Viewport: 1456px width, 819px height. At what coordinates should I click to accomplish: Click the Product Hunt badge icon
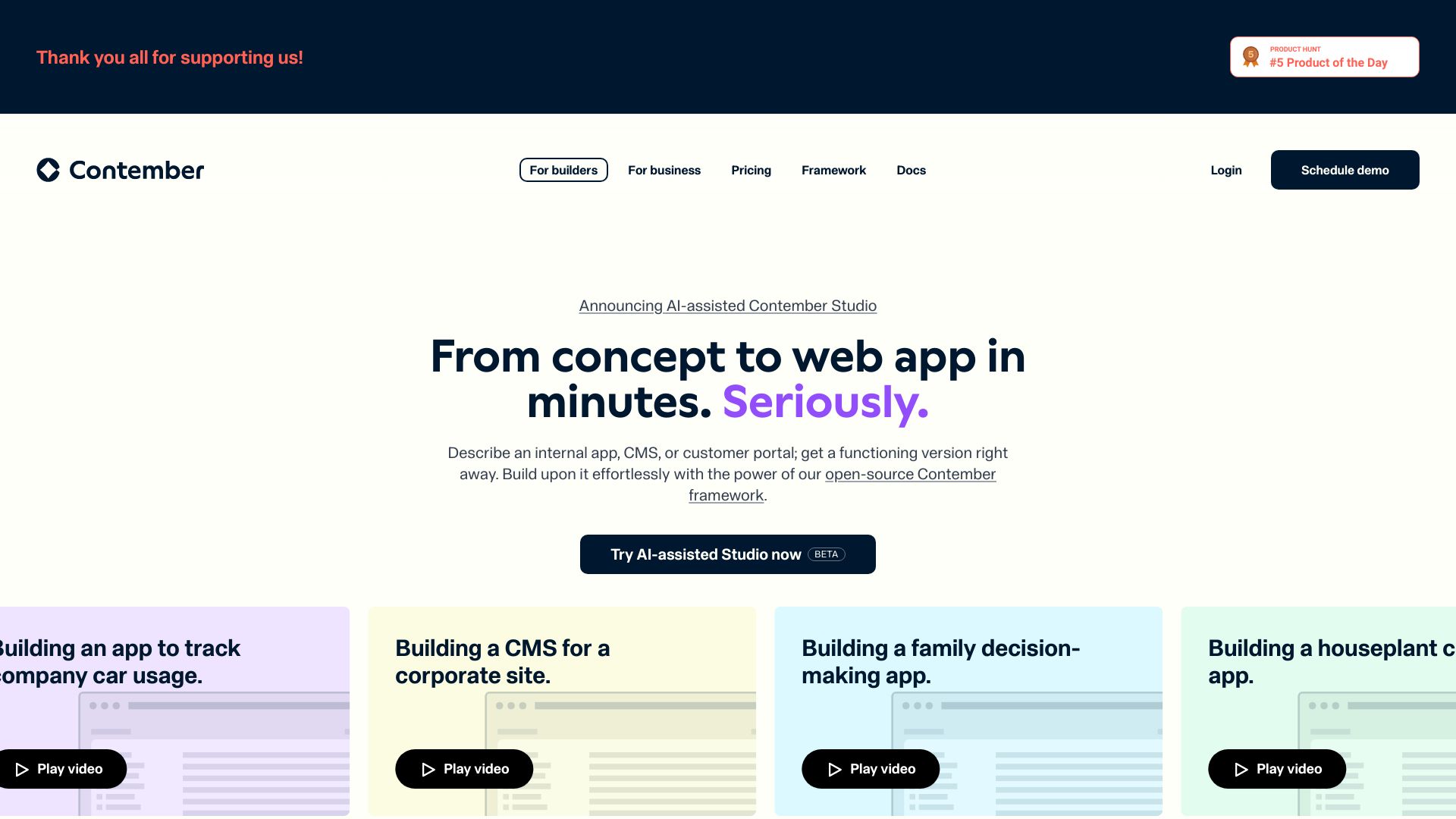(x=1251, y=57)
